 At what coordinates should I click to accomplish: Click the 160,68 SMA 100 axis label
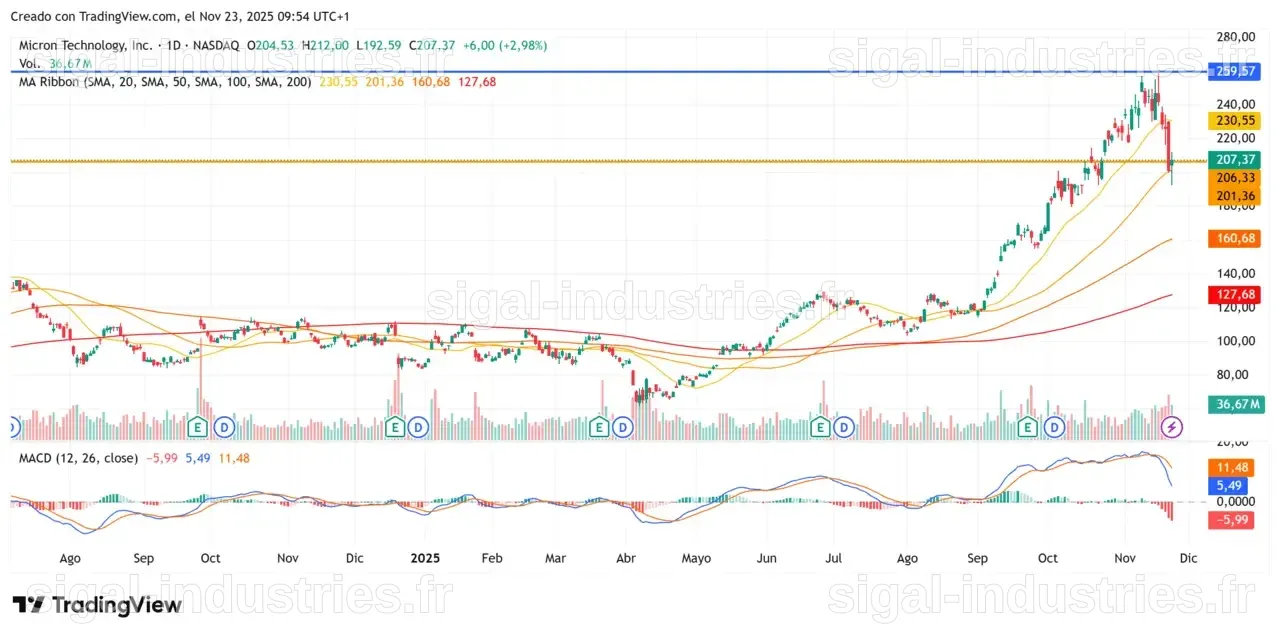pyautogui.click(x=1234, y=238)
